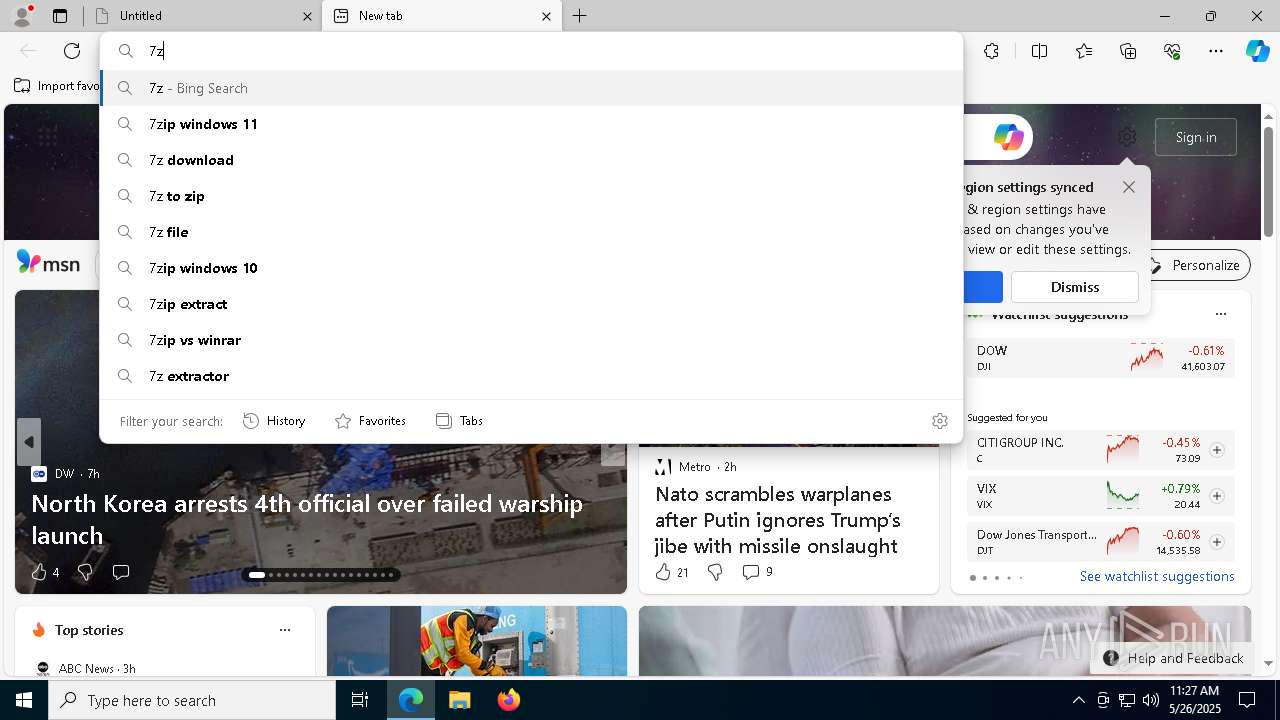Screen dimensions: 1280x720
Task: Open a new tab with plus icon
Action: 580,16
